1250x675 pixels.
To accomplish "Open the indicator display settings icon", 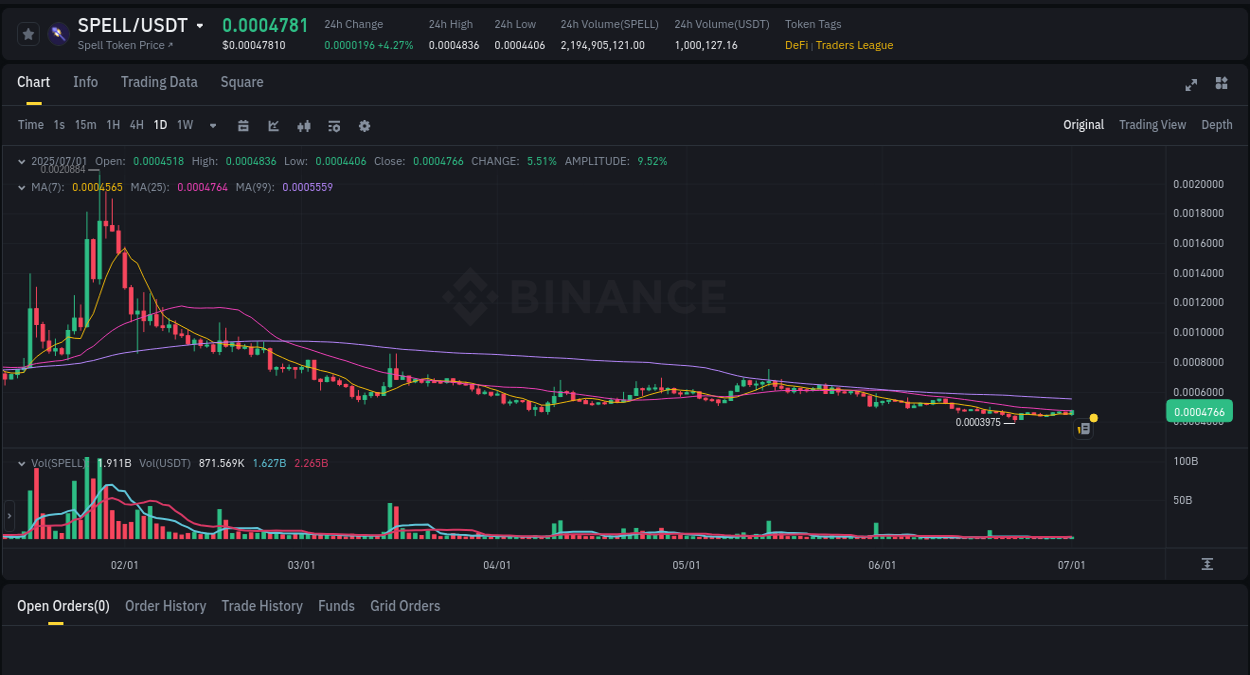I will click(x=333, y=125).
